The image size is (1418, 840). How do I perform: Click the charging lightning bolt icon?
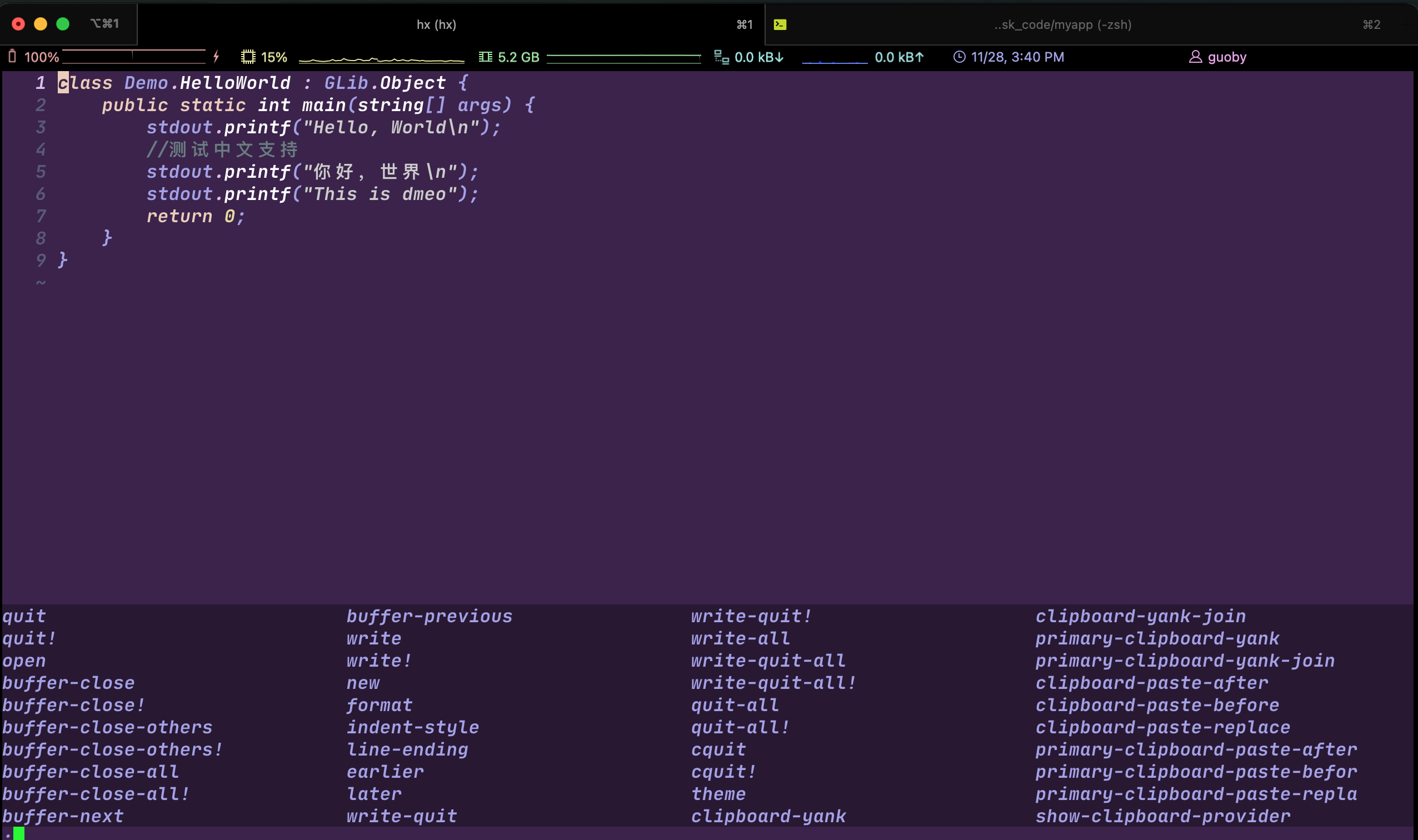click(x=216, y=57)
